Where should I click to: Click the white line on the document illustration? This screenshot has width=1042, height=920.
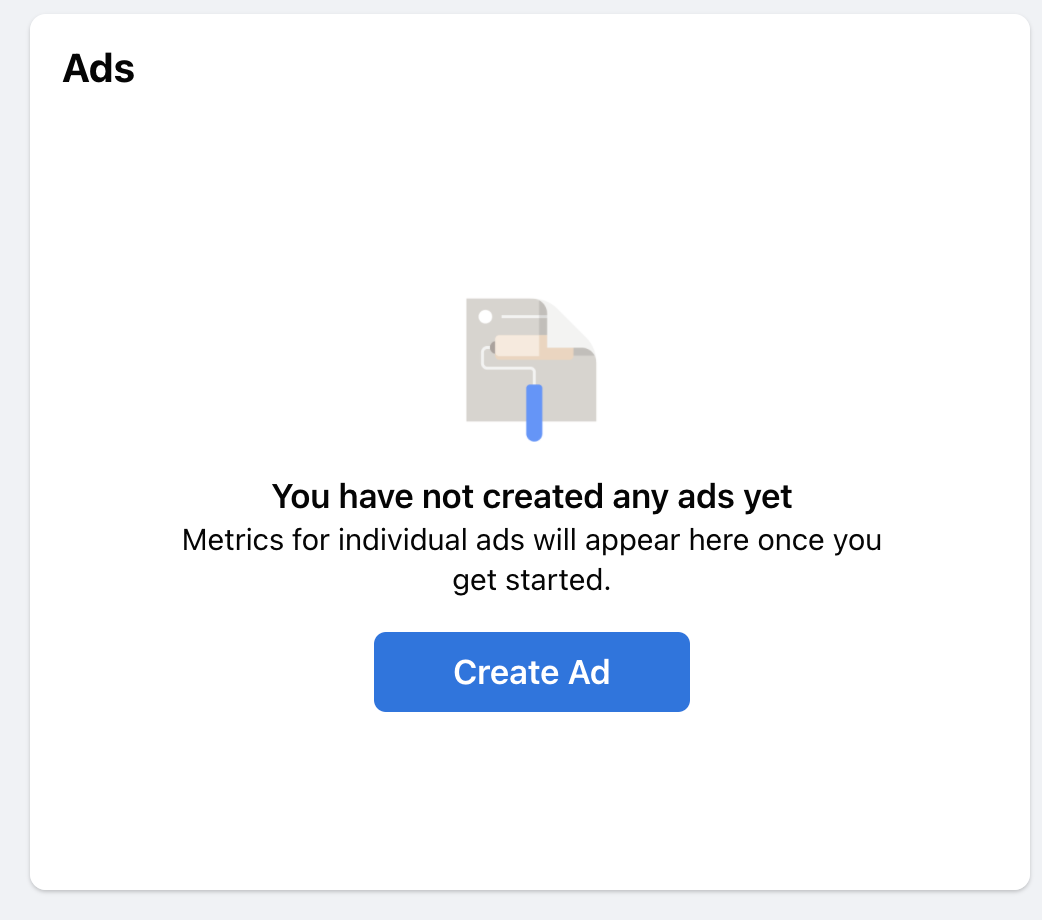tap(524, 316)
